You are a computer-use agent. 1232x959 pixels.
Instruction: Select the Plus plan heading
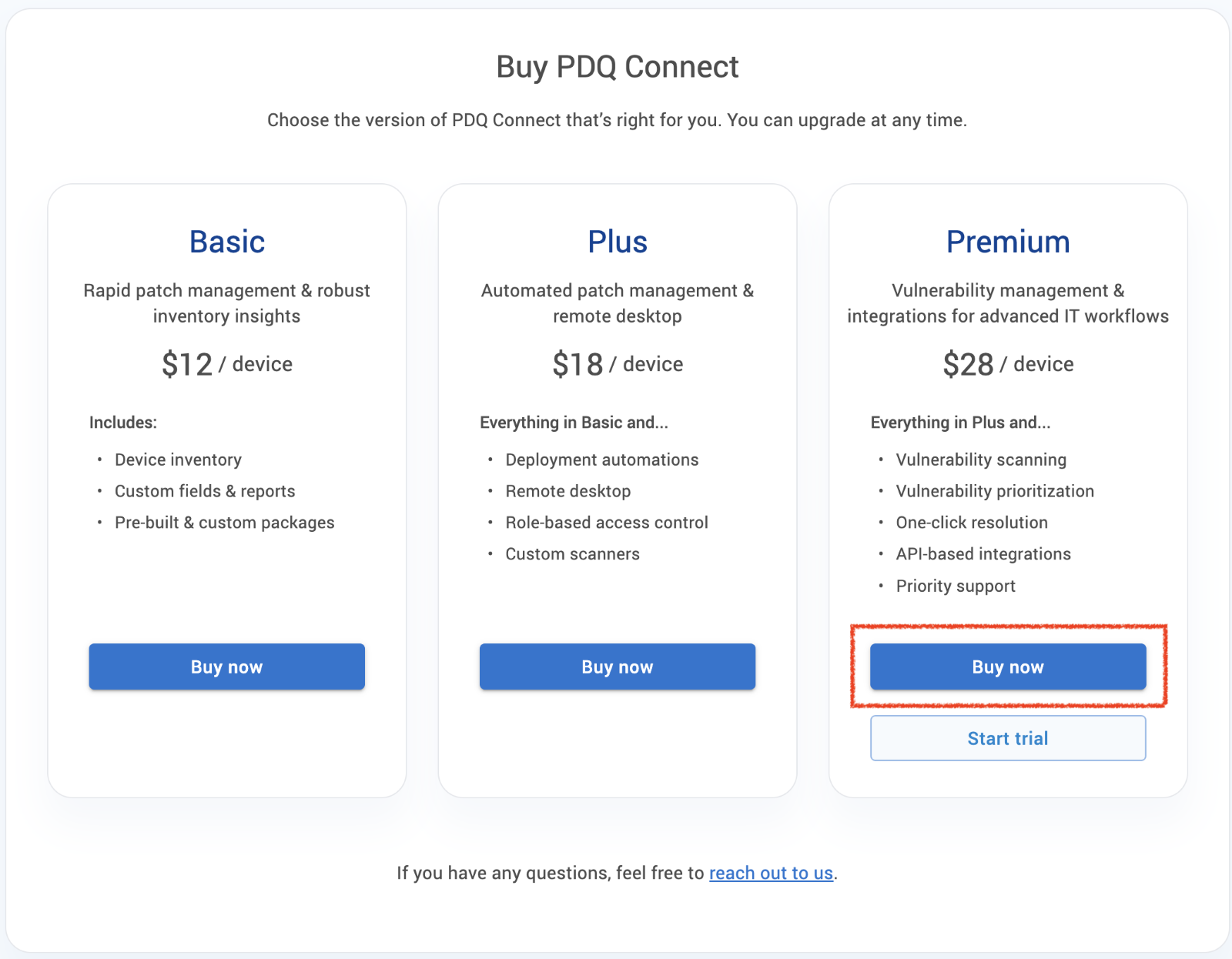click(618, 242)
